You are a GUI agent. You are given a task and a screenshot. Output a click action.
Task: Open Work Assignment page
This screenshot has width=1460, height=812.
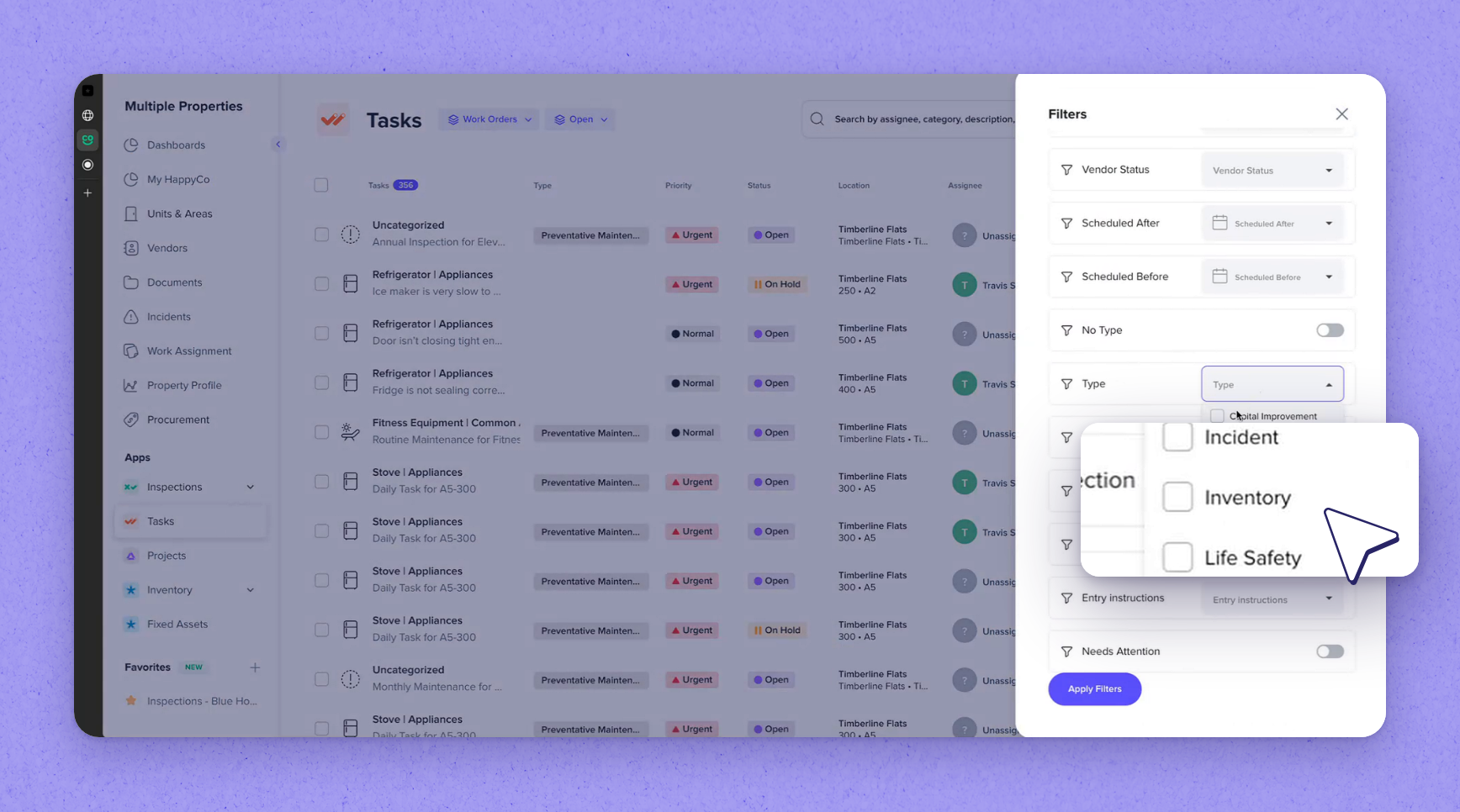pos(189,351)
